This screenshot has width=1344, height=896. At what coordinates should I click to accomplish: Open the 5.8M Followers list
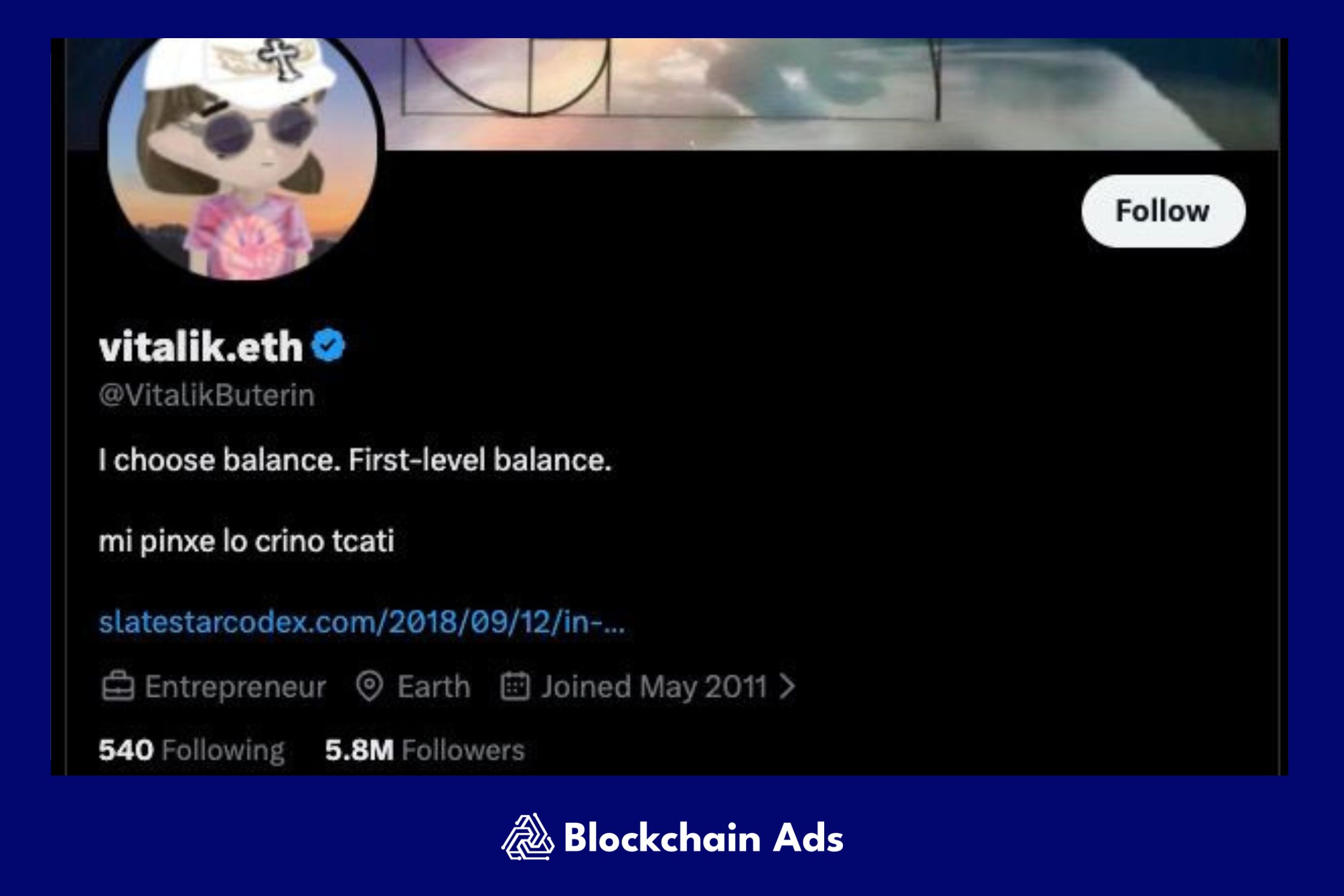click(425, 750)
